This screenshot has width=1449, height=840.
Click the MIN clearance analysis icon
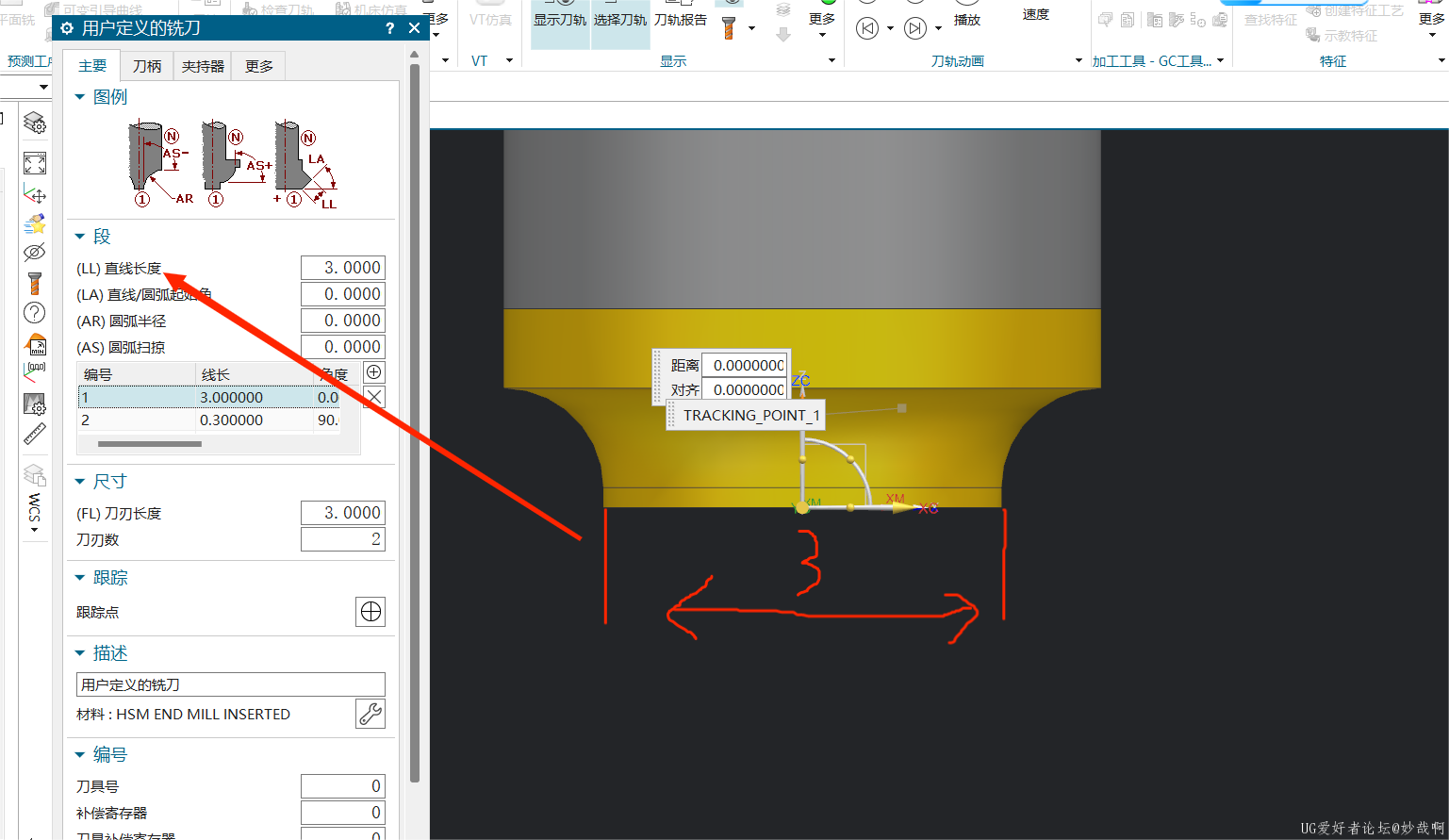pos(35,343)
